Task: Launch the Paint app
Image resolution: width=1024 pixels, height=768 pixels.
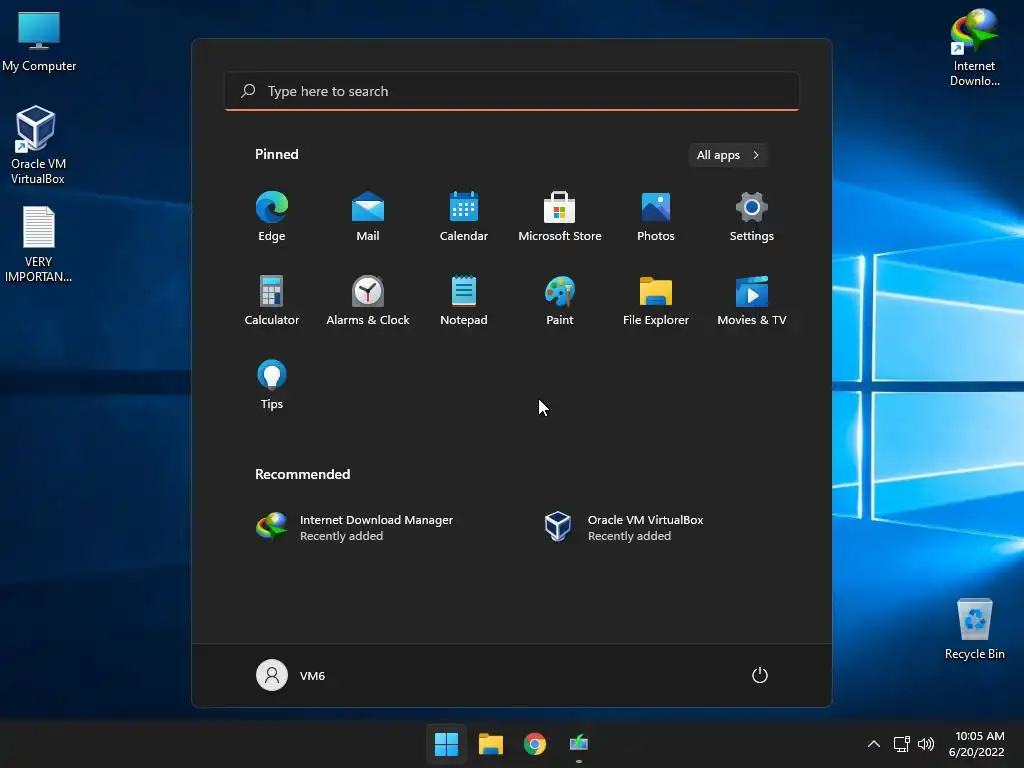Action: 560,300
